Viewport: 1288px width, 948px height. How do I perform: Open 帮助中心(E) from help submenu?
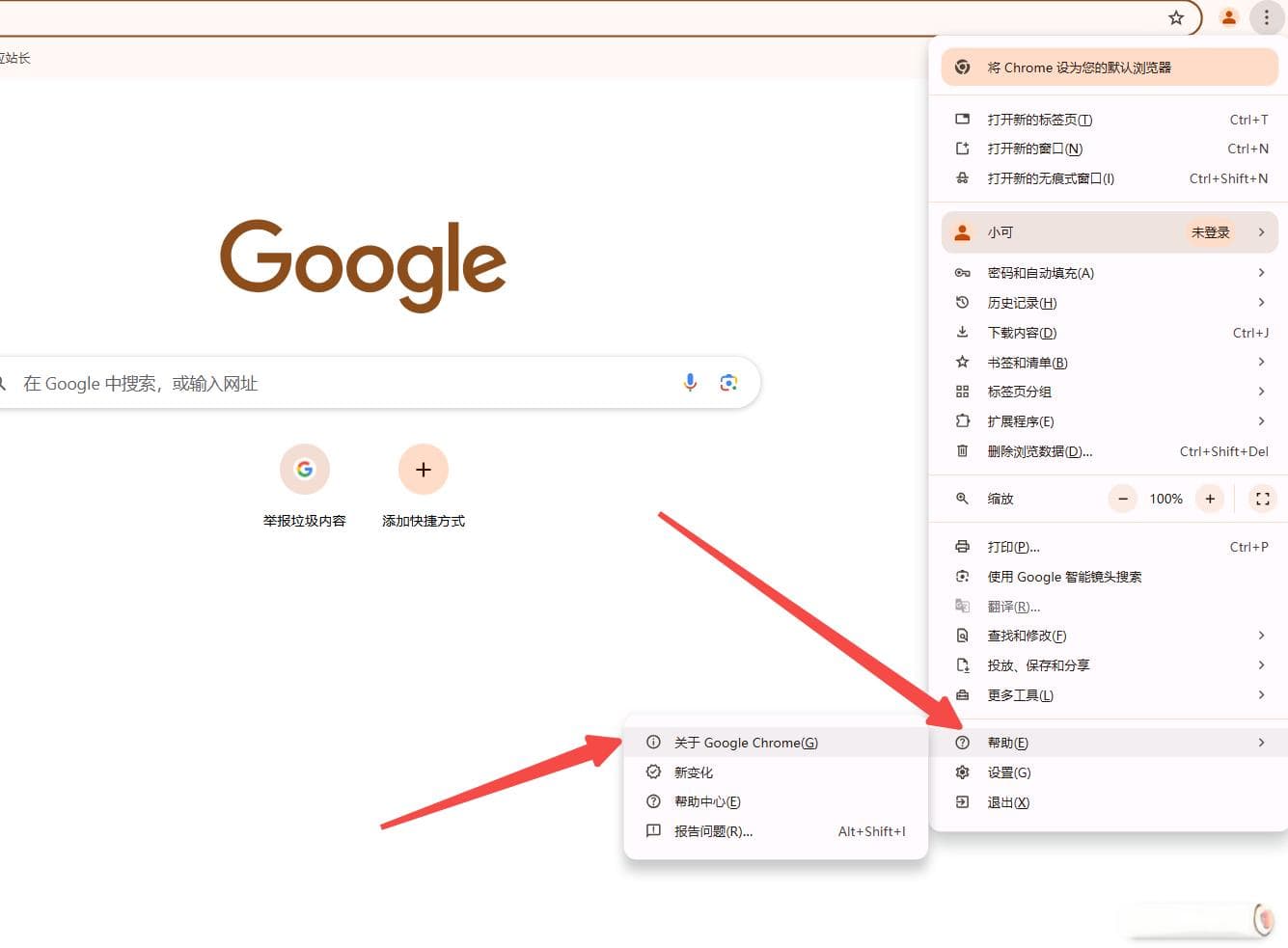[x=776, y=801]
